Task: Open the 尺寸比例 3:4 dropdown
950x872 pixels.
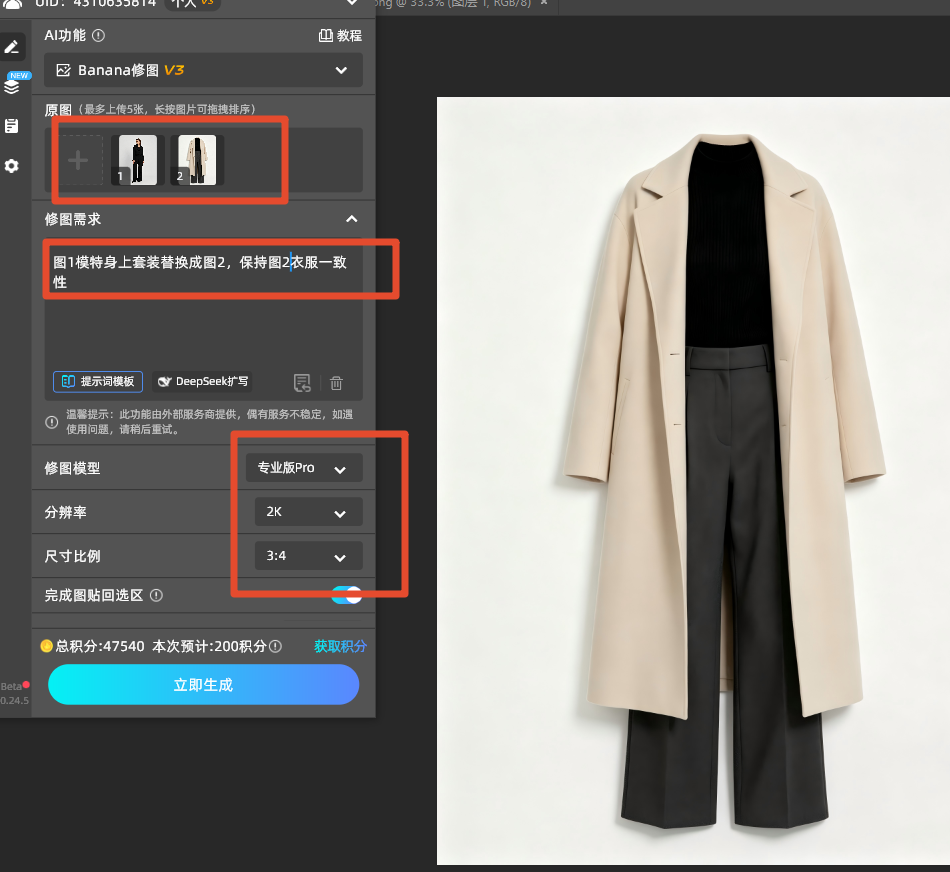Action: pos(309,556)
